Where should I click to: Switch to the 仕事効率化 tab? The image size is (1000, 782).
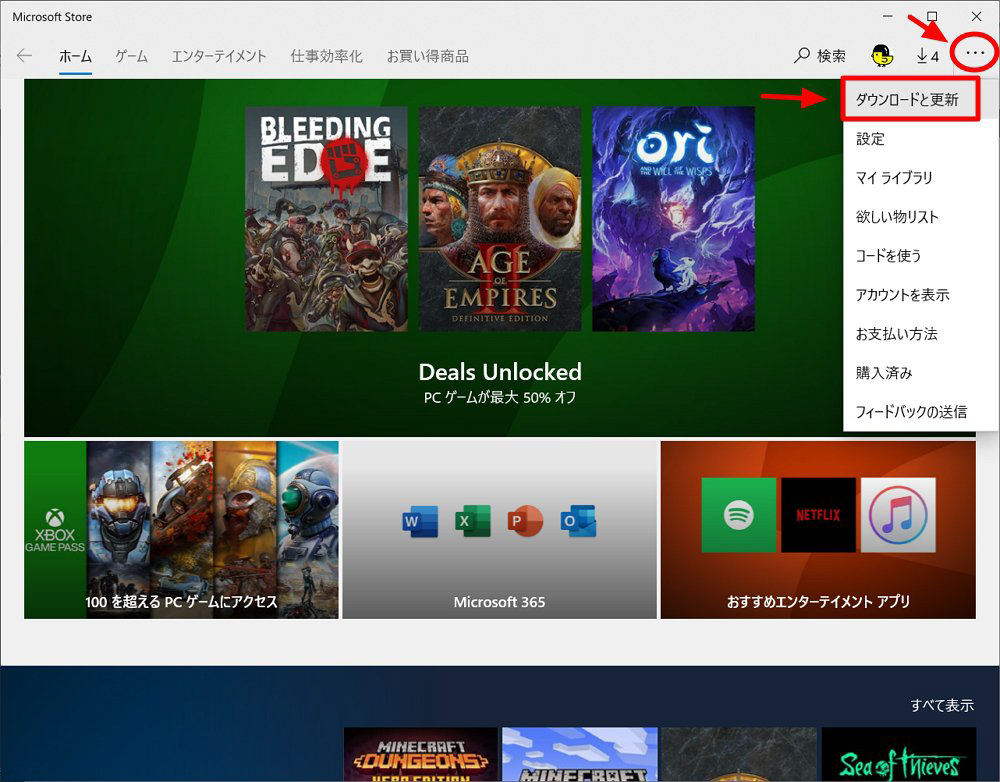[327, 56]
